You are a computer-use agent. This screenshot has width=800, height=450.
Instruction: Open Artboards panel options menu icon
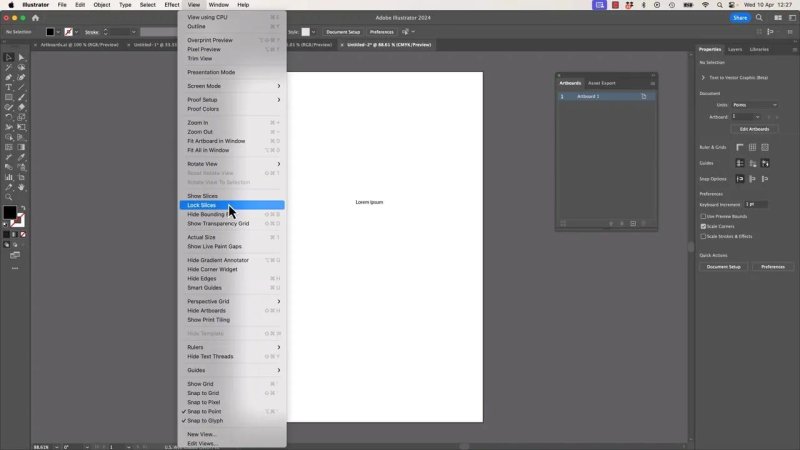tap(653, 83)
